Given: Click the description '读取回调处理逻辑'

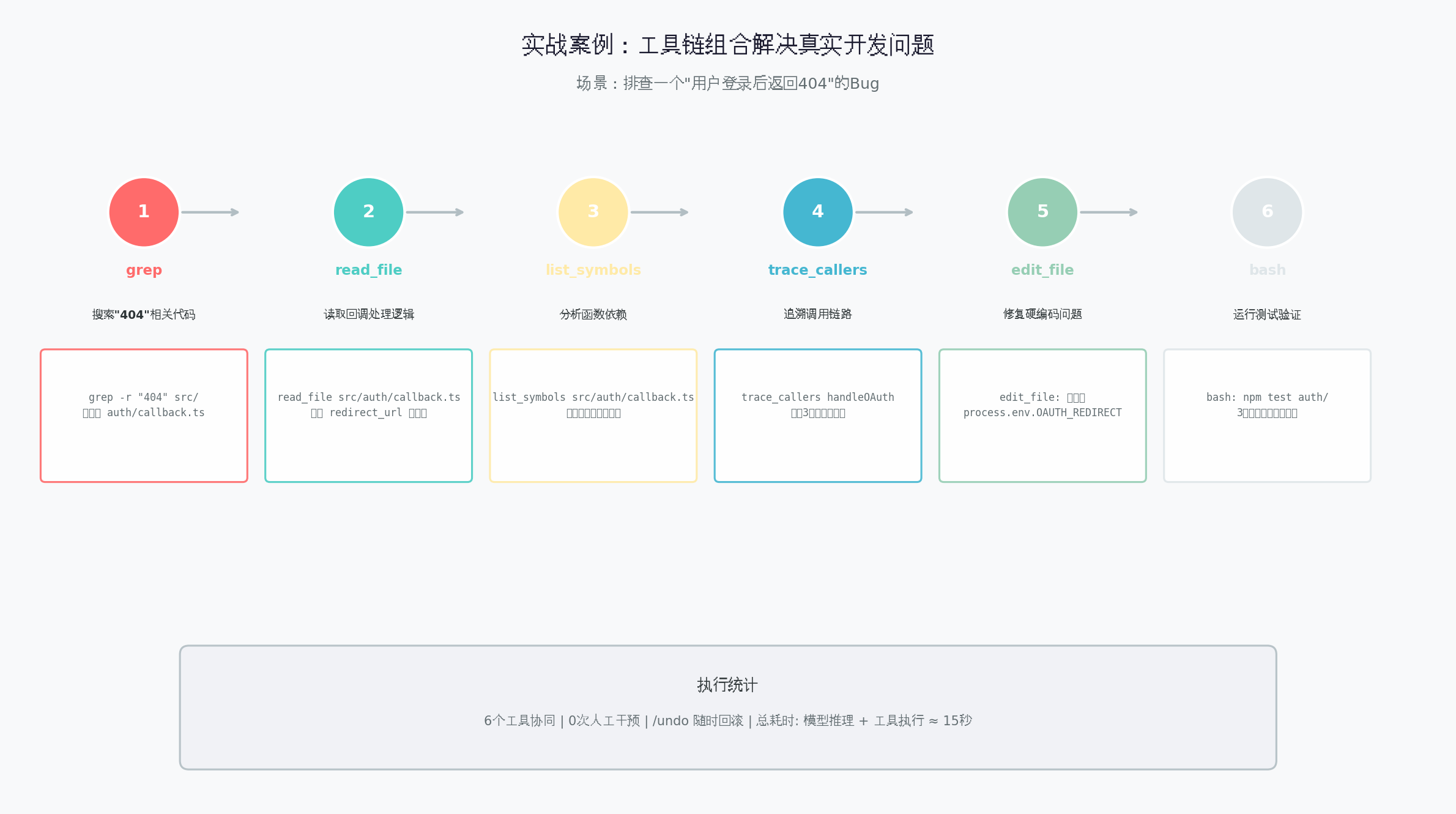Looking at the screenshot, I should point(368,314).
